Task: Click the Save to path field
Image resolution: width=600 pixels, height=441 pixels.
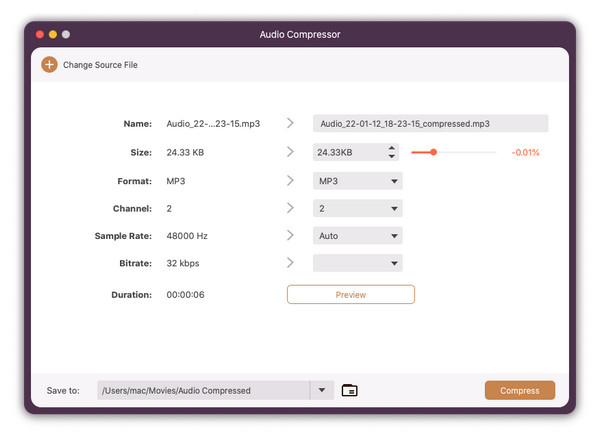Action: click(203, 390)
